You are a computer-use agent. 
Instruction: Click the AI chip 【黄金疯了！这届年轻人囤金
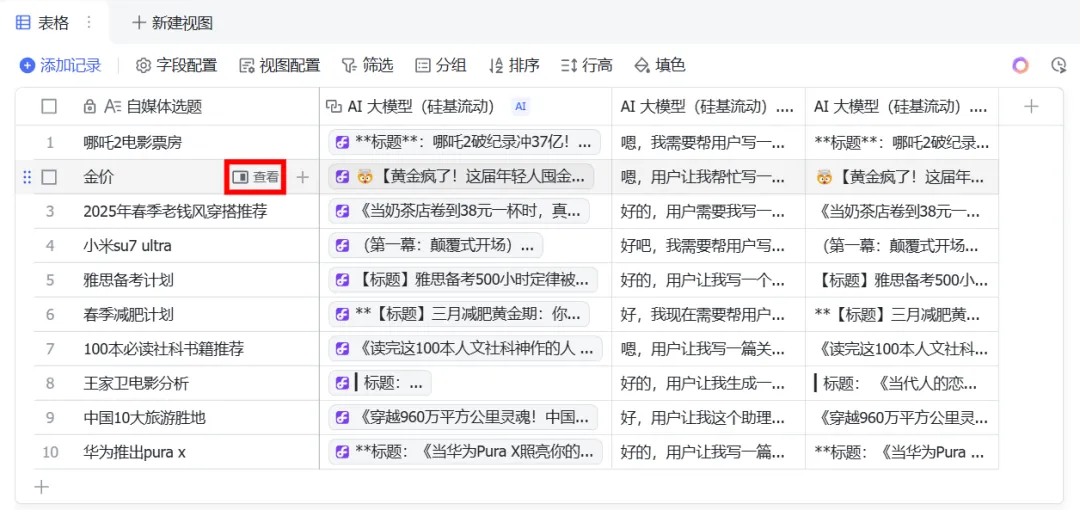tap(461, 177)
